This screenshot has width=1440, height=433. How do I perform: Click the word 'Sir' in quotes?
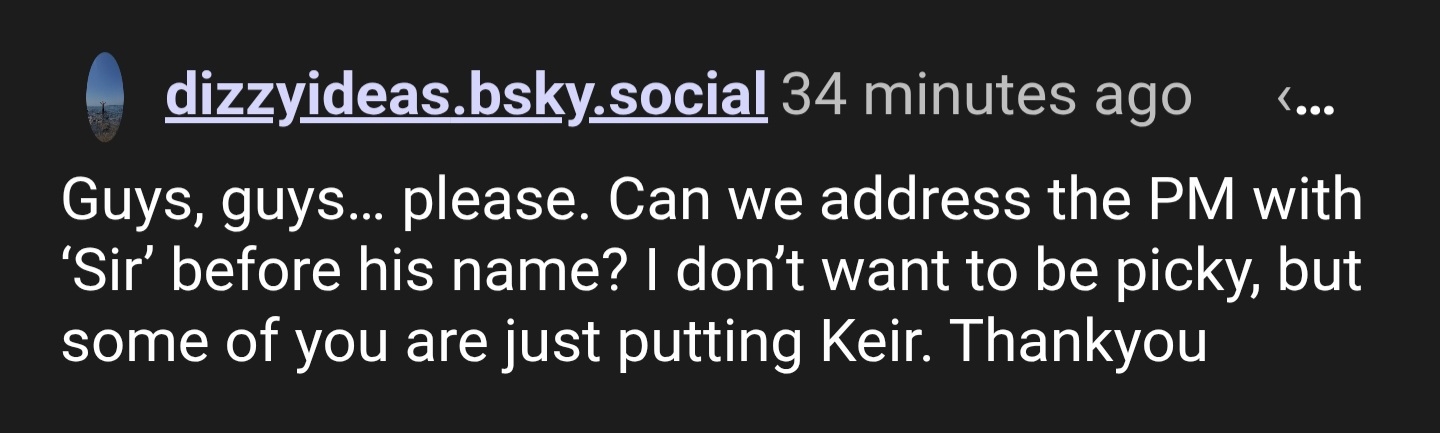tap(99, 270)
